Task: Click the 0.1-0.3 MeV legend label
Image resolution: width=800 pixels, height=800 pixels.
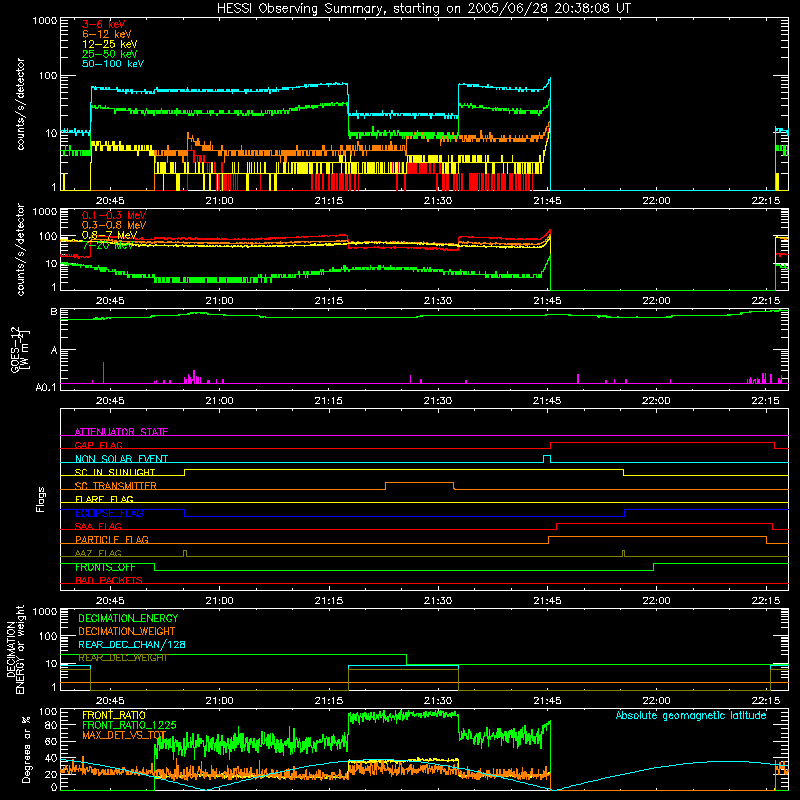Action: (114, 215)
